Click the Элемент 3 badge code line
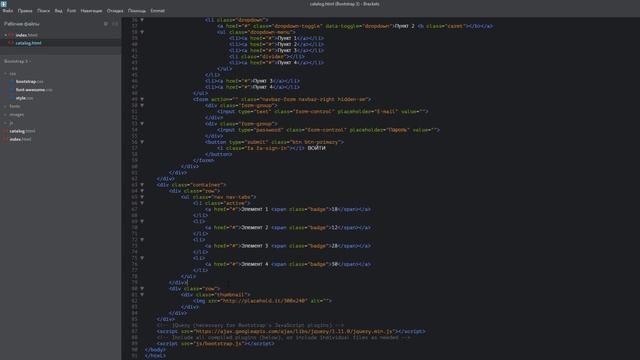Screen dimensions: 640x360 [x=288, y=246]
